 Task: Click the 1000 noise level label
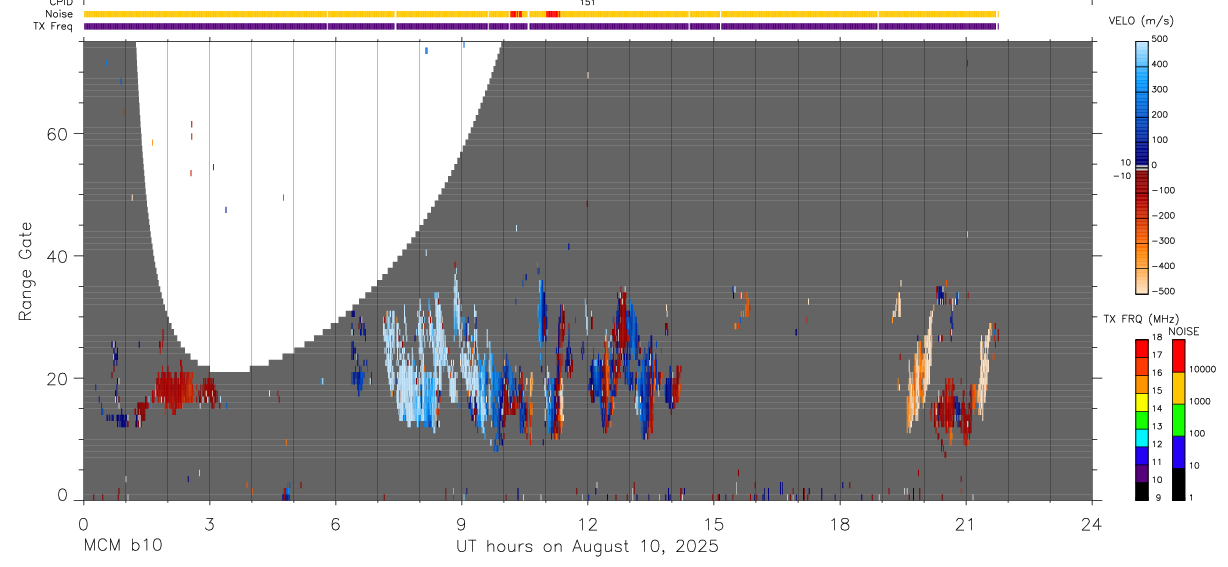pos(1199,402)
